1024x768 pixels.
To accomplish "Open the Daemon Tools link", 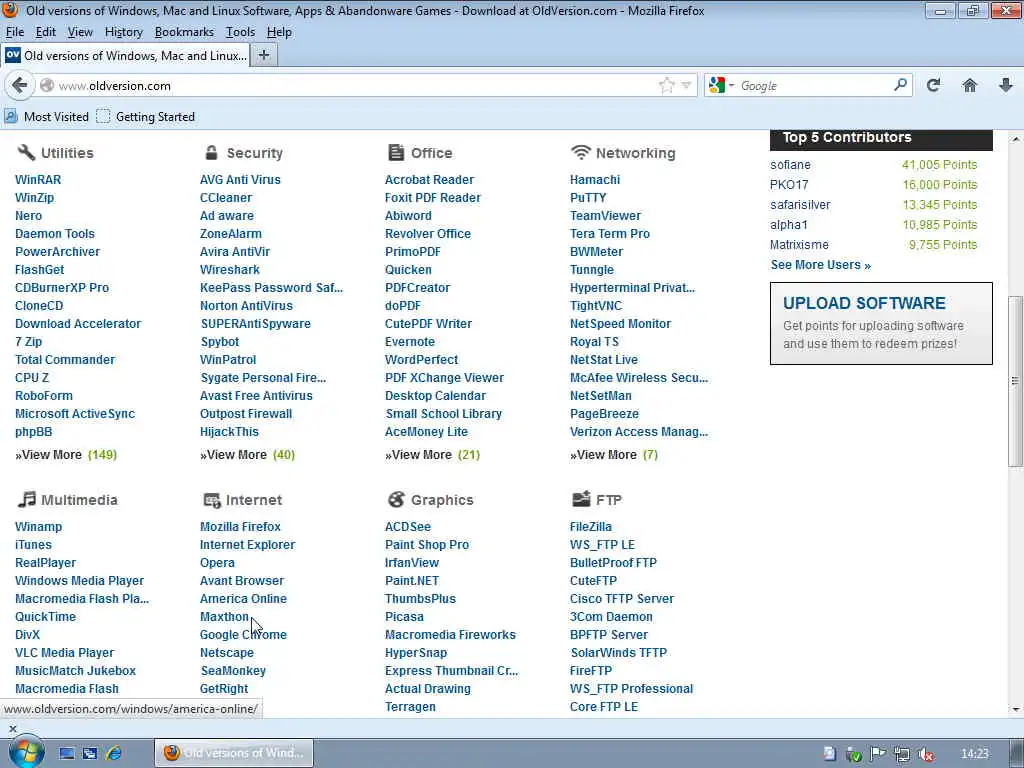I will point(55,234).
